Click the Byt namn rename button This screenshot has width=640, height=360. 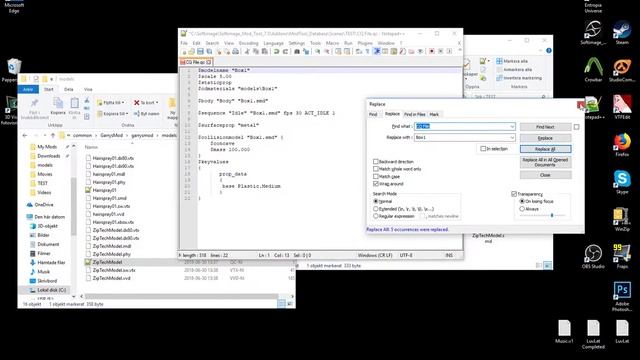click(146, 113)
